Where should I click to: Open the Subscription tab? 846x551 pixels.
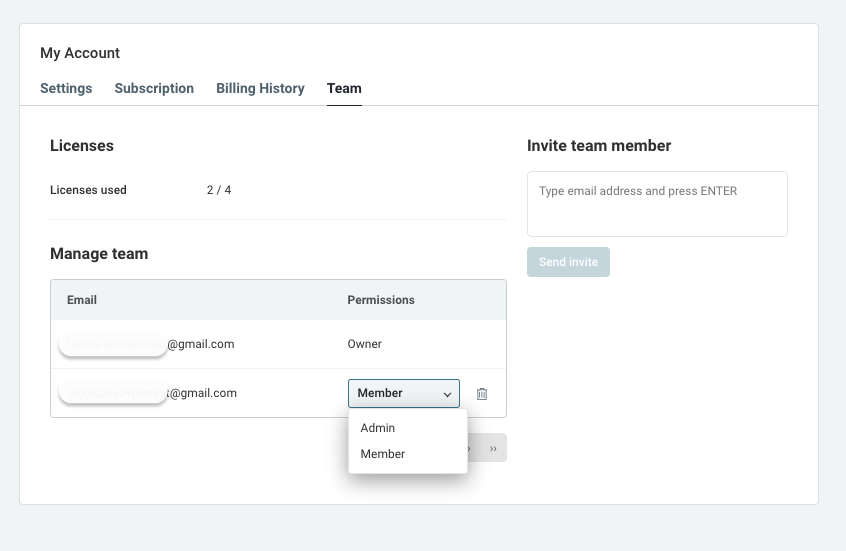click(154, 88)
